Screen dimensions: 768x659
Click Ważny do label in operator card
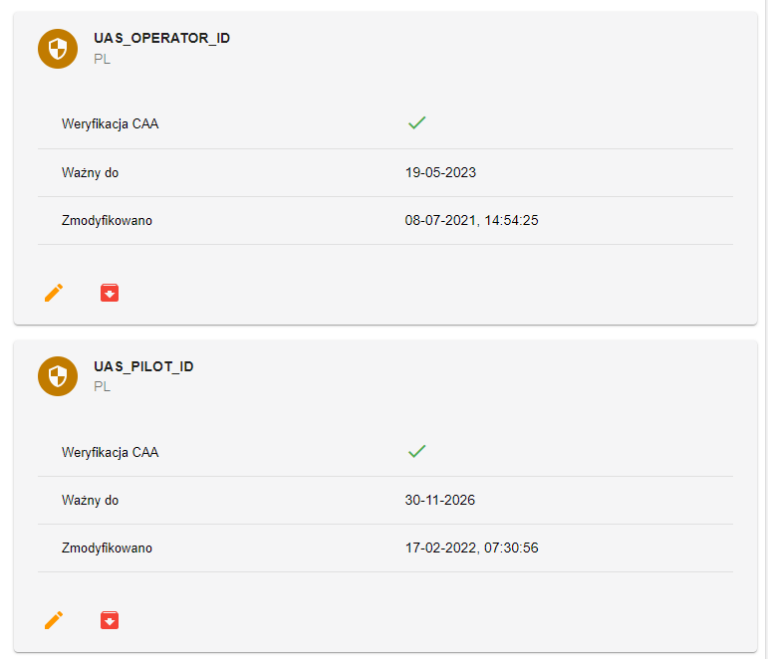click(90, 172)
